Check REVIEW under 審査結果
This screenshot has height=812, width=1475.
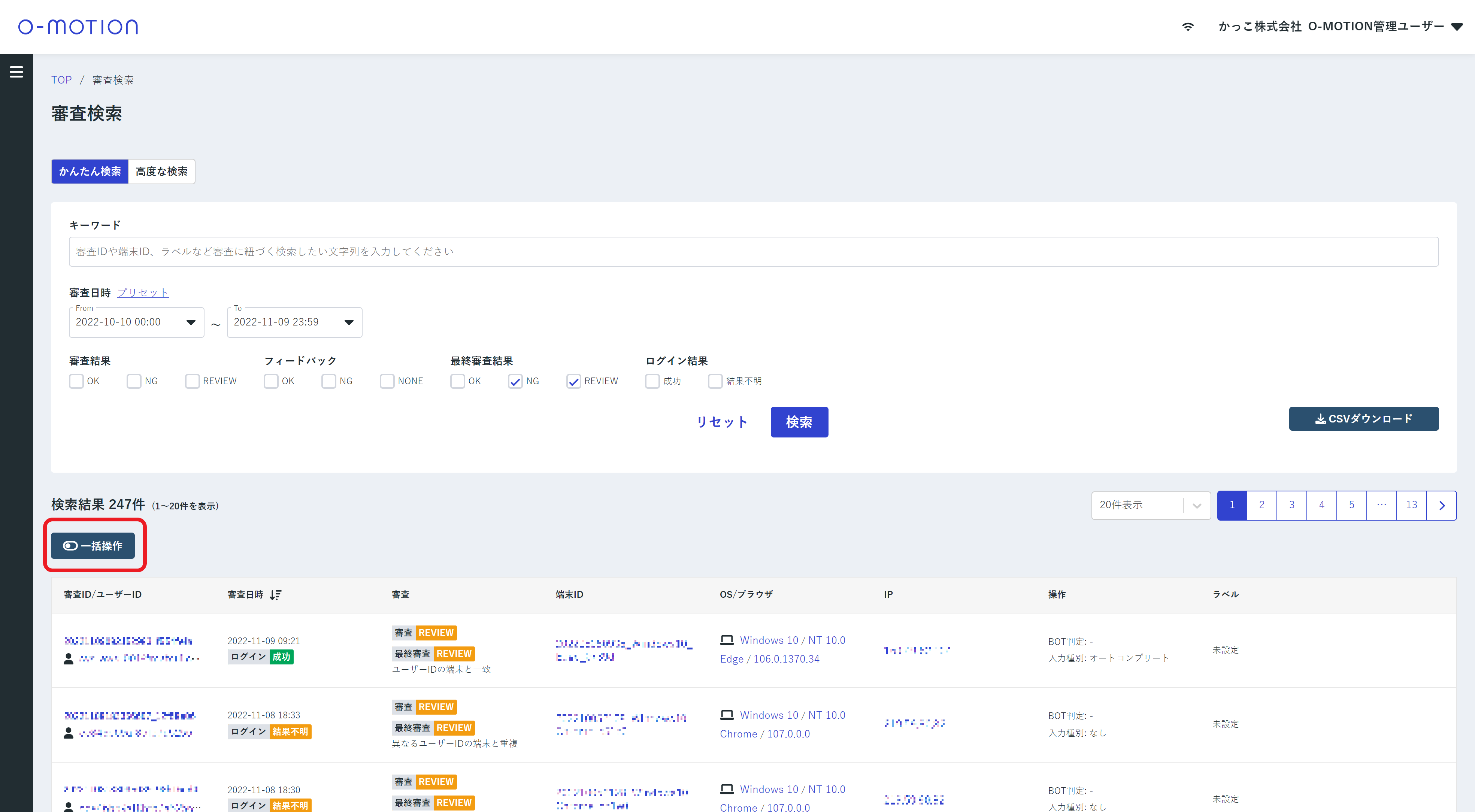click(x=193, y=381)
